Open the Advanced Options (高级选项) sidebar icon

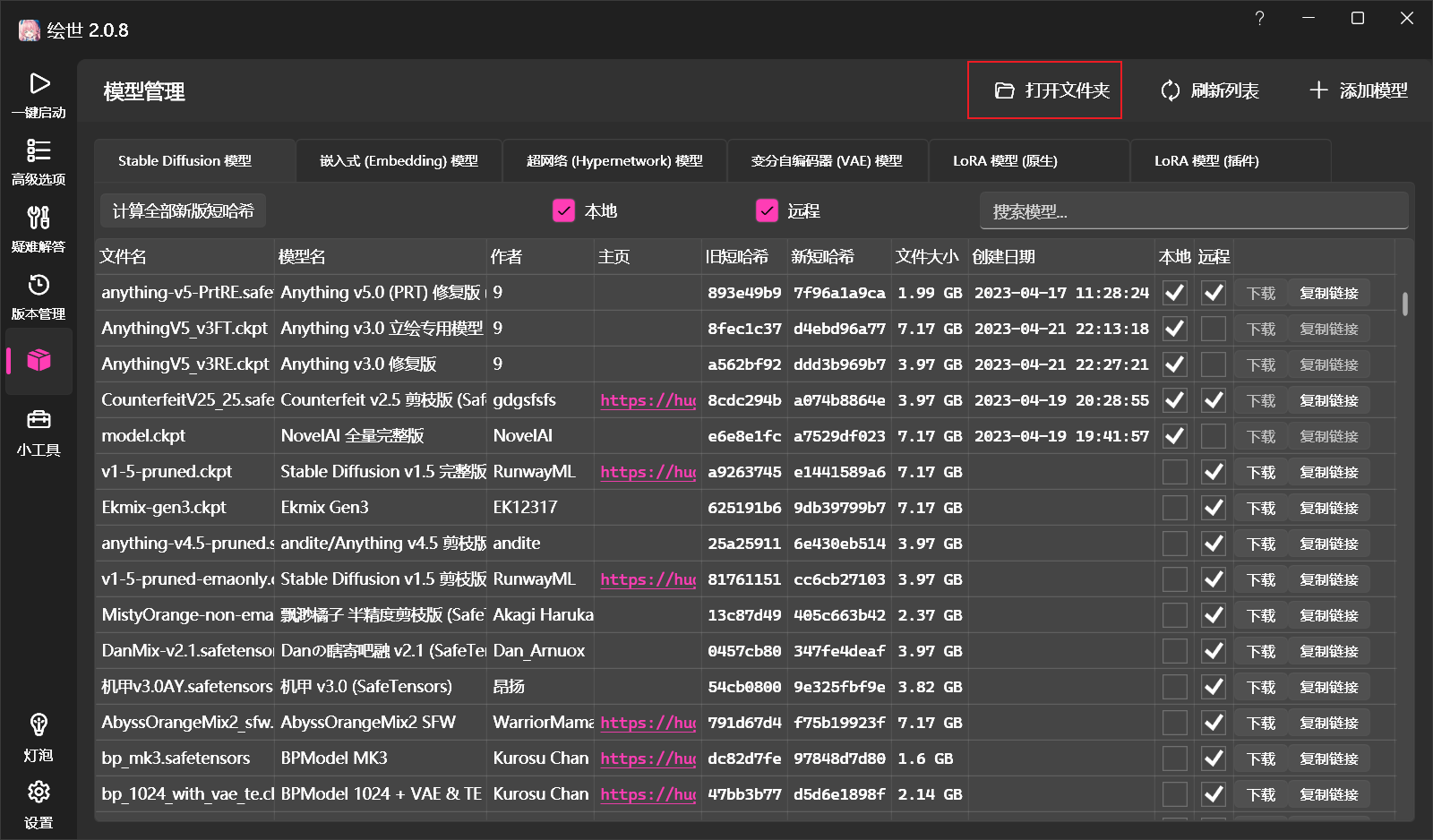(x=39, y=150)
